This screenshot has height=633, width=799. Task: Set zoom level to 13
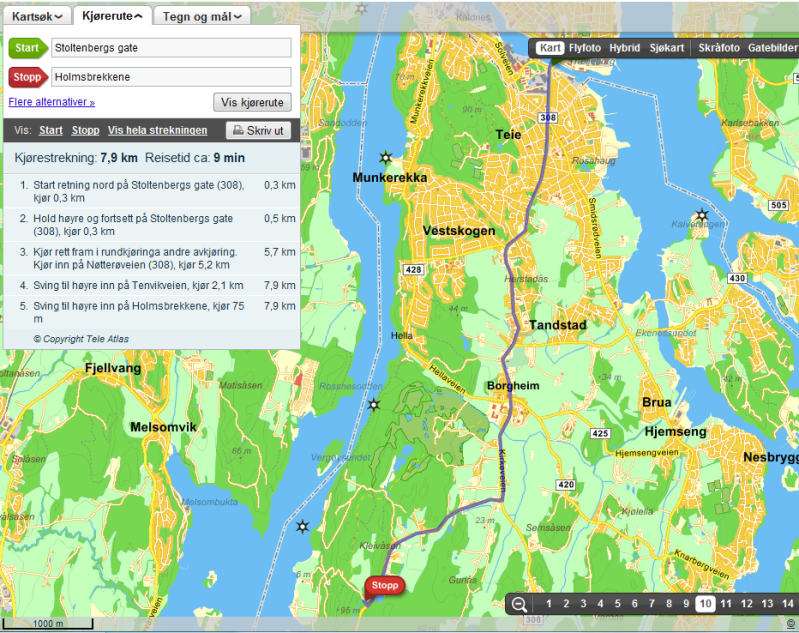(767, 603)
